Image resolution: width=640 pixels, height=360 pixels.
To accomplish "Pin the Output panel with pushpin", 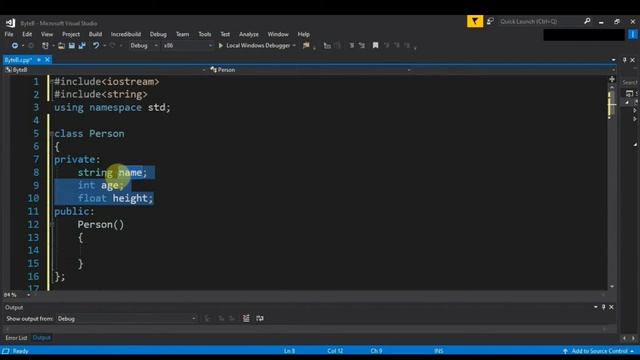I will click(x=604, y=307).
